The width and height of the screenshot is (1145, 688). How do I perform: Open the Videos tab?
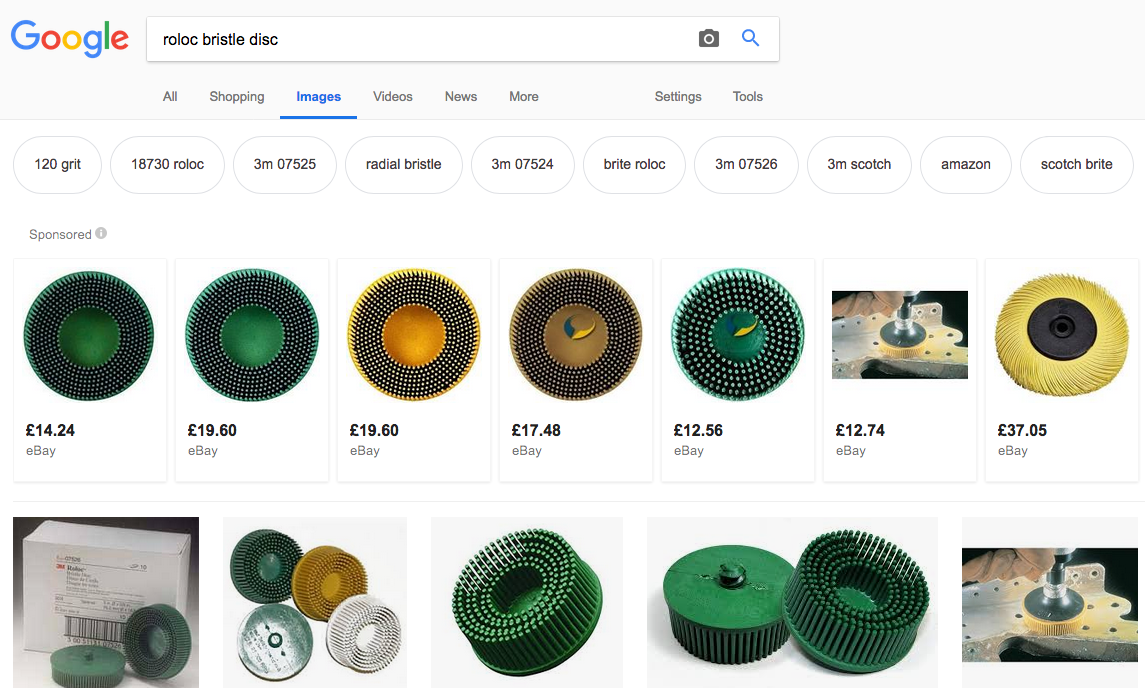tap(392, 96)
